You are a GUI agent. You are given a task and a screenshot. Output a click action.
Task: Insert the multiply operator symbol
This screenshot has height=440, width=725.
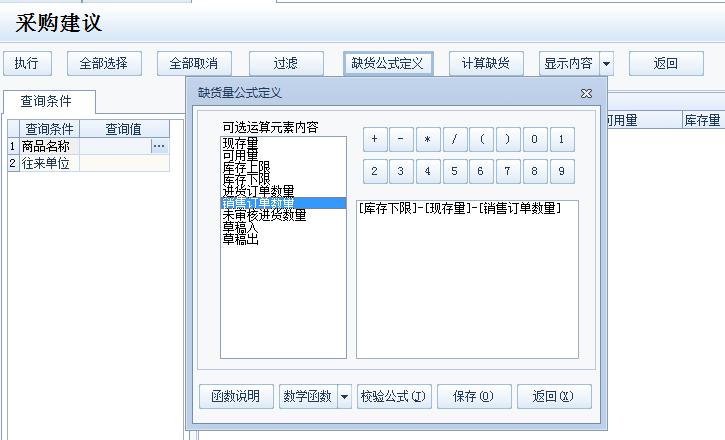pos(428,140)
